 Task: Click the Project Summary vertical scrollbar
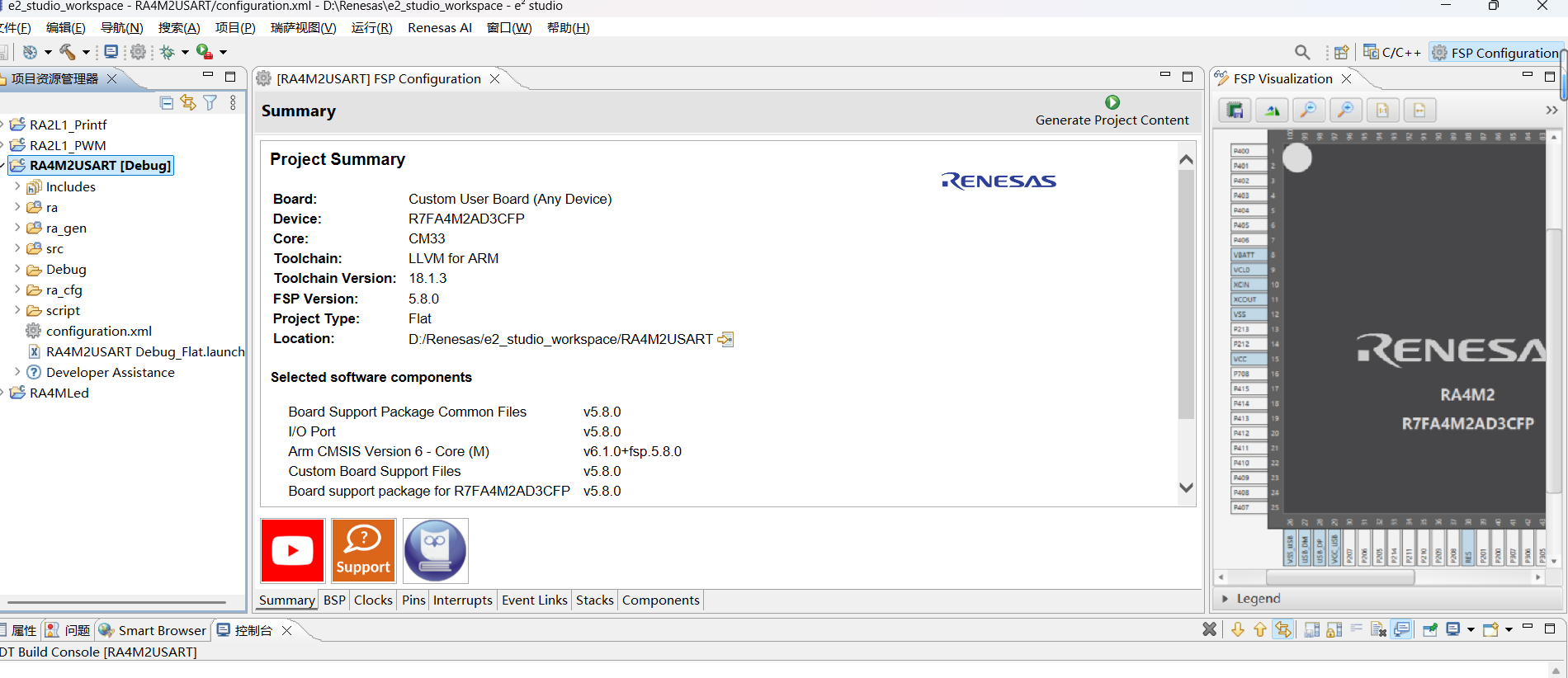click(x=1186, y=296)
